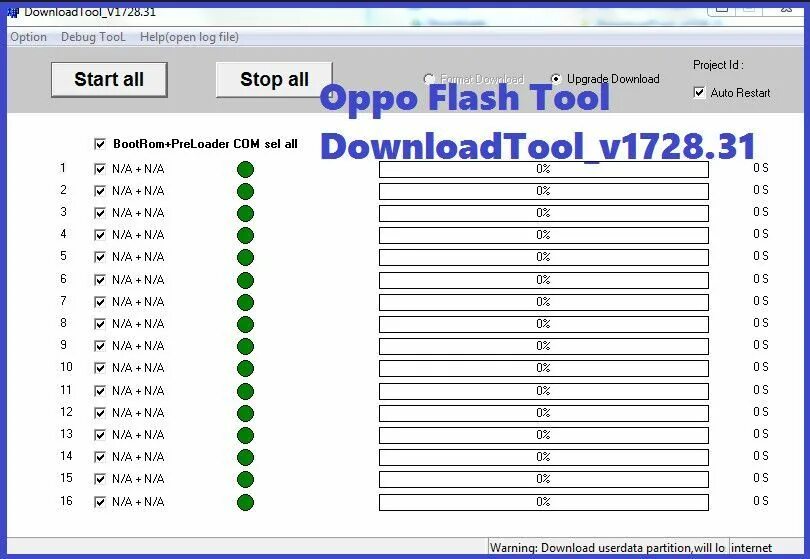Toggle the port 8 checkbox
Image resolution: width=810 pixels, height=559 pixels.
coord(100,324)
